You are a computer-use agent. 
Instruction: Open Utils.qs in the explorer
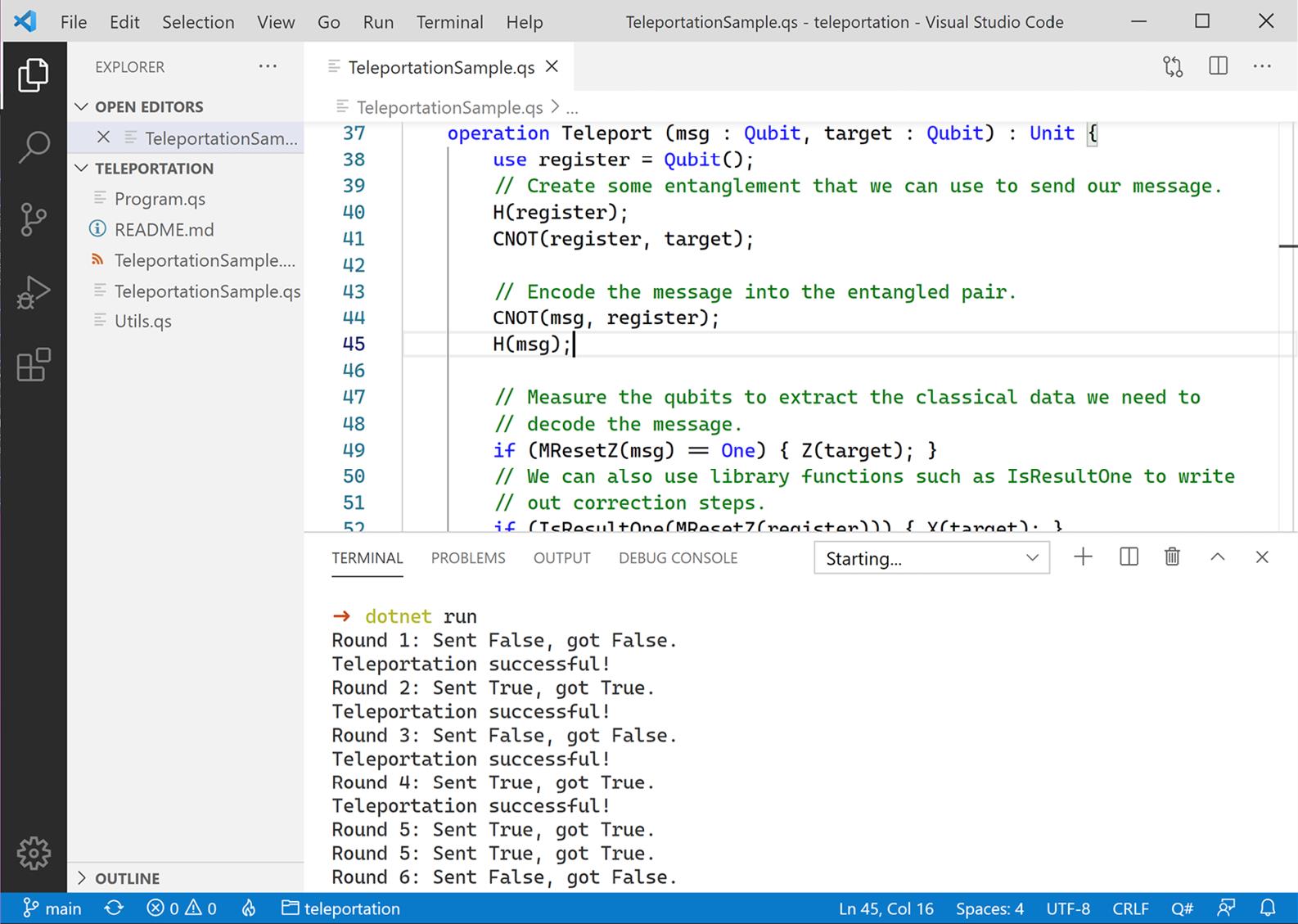(143, 321)
